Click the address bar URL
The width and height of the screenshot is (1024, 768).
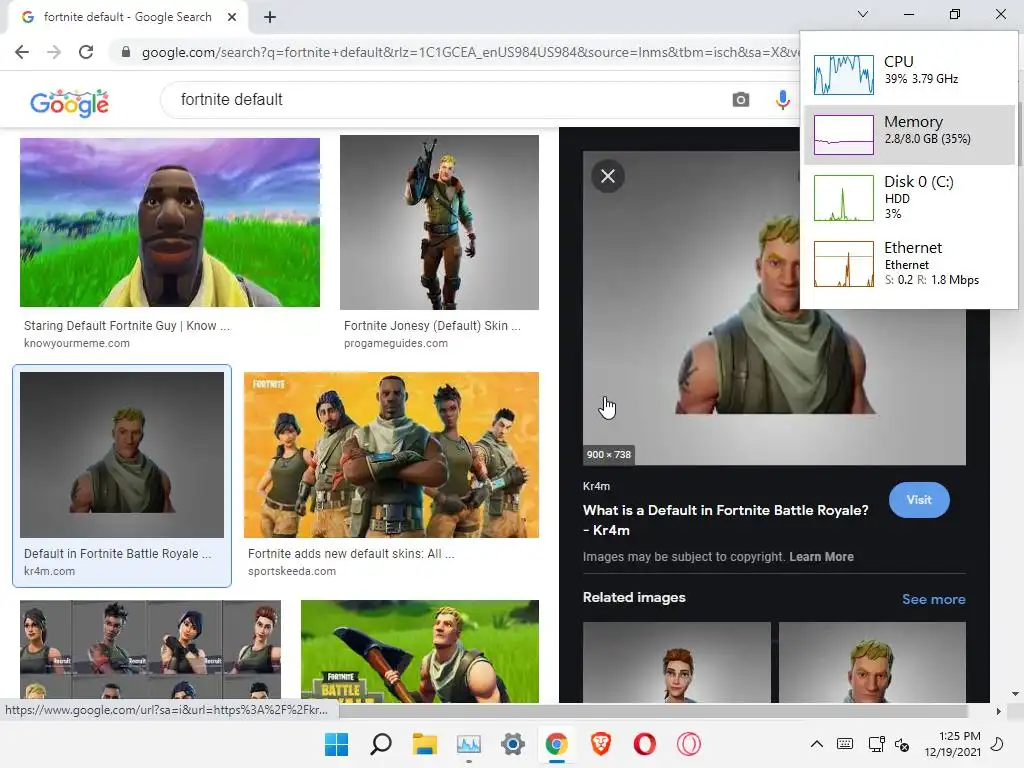(469, 52)
